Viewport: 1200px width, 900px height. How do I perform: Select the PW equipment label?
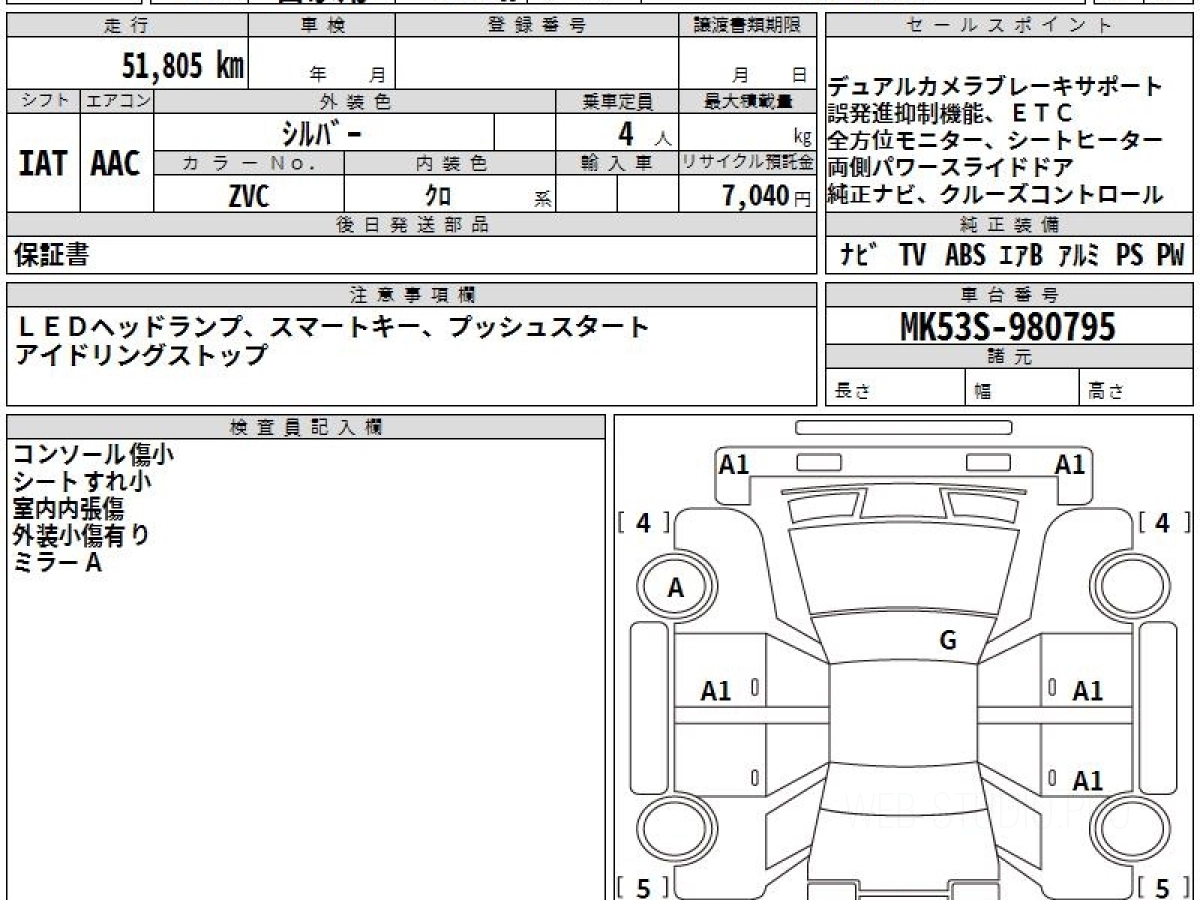click(1170, 255)
